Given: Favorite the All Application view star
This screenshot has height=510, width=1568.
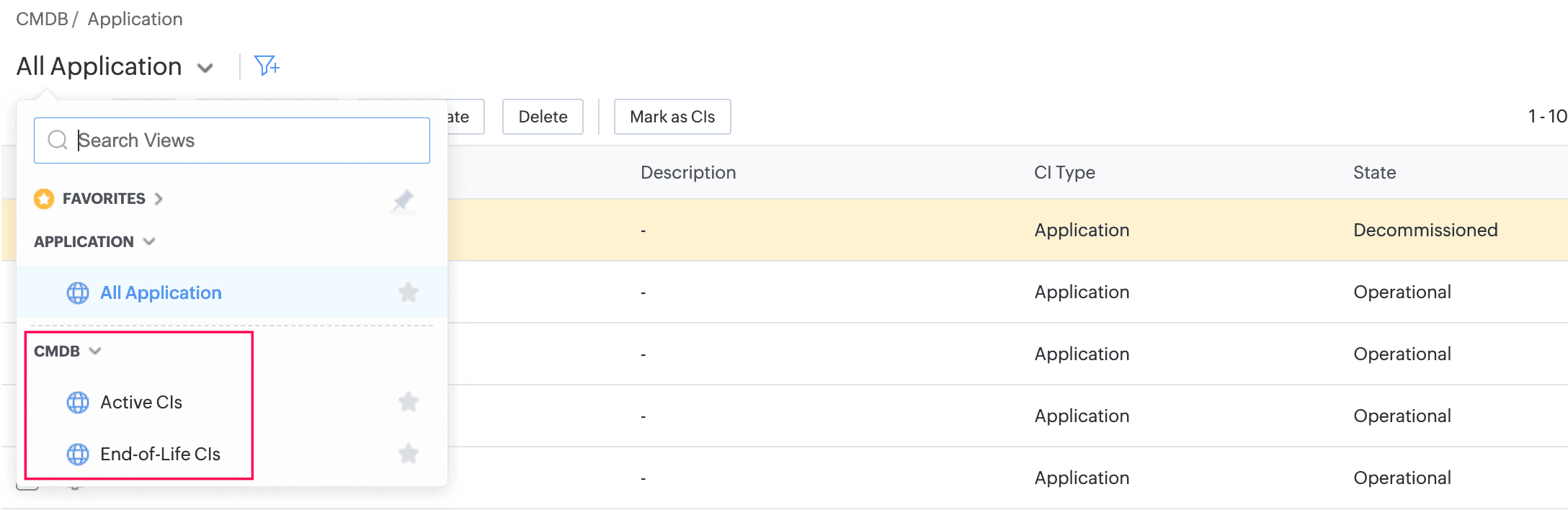Looking at the screenshot, I should (x=409, y=292).
